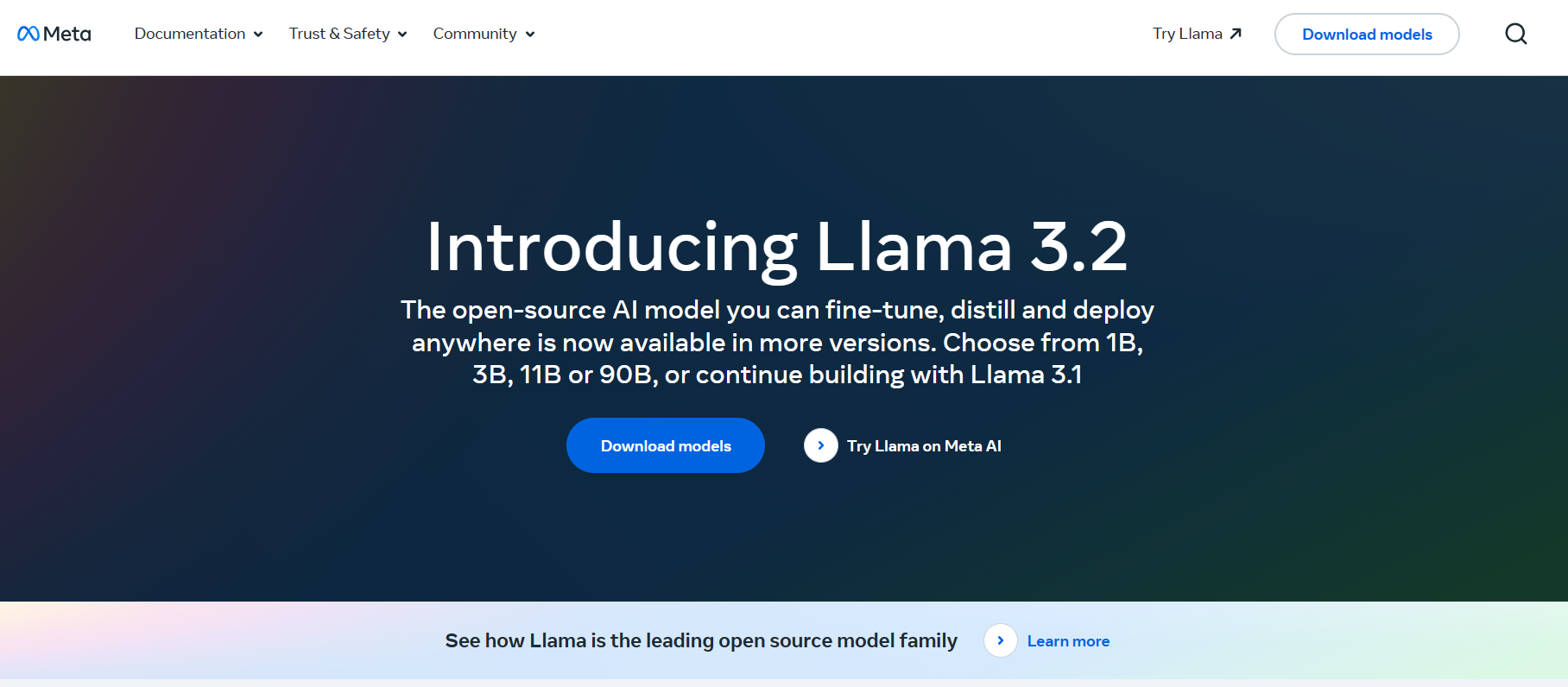Viewport: 1568px width, 687px height.
Task: Select the Meta infinity symbol in the navbar
Action: click(x=28, y=34)
